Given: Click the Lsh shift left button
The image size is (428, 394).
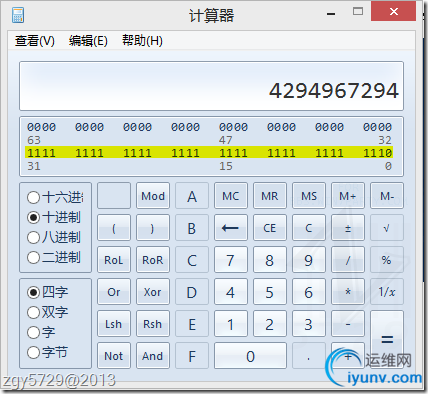Looking at the screenshot, I should 114,324.
